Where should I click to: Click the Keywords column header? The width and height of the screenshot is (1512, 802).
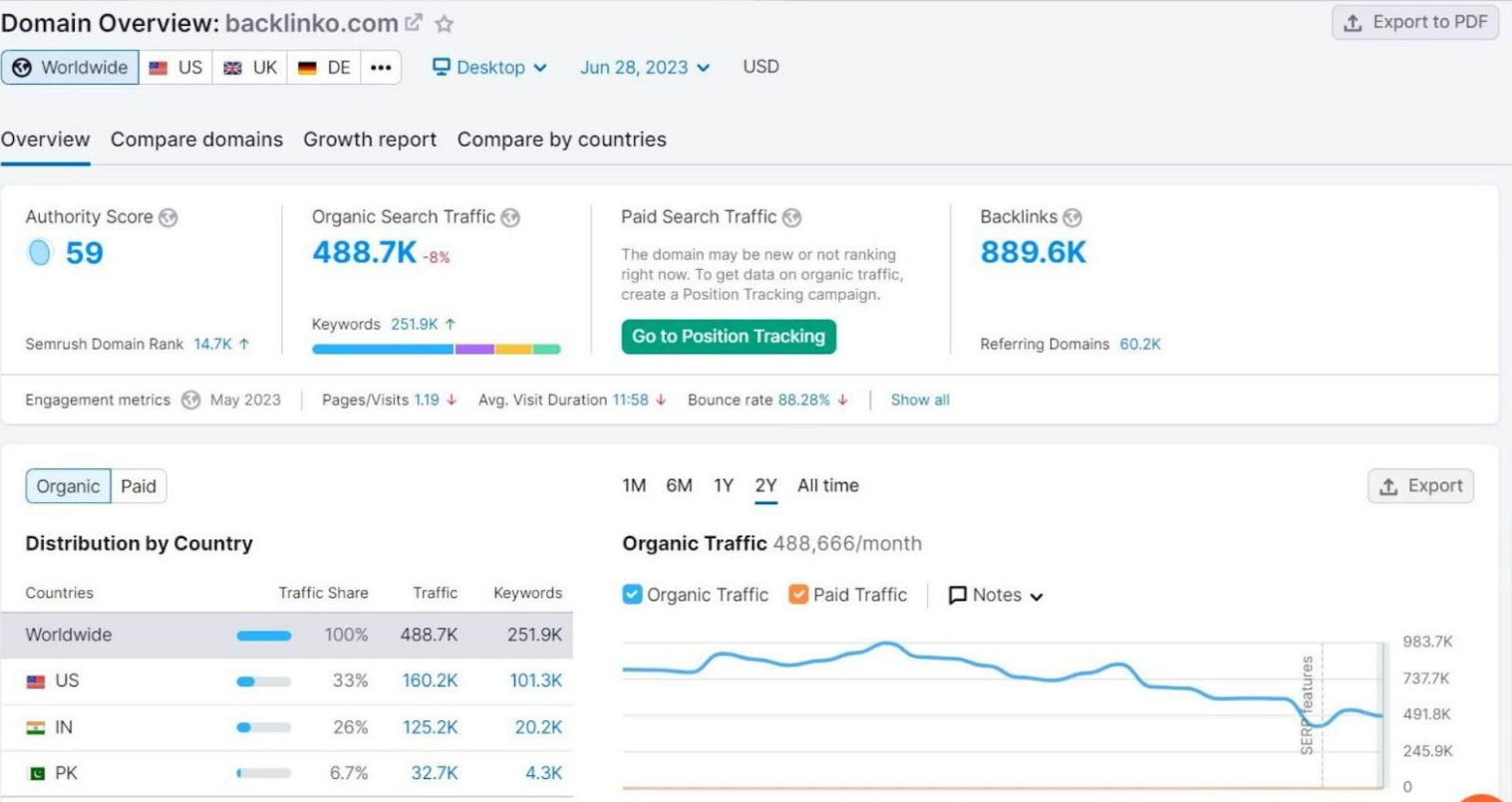(528, 593)
